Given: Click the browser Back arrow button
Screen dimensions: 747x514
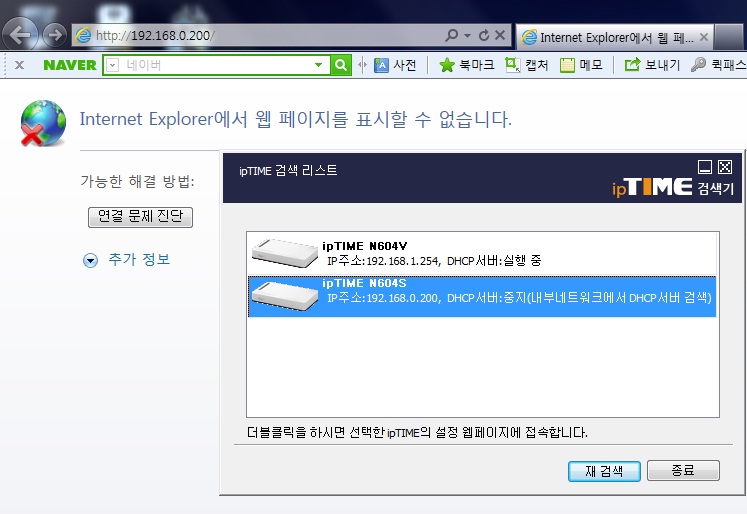Looking at the screenshot, I should click(20, 34).
